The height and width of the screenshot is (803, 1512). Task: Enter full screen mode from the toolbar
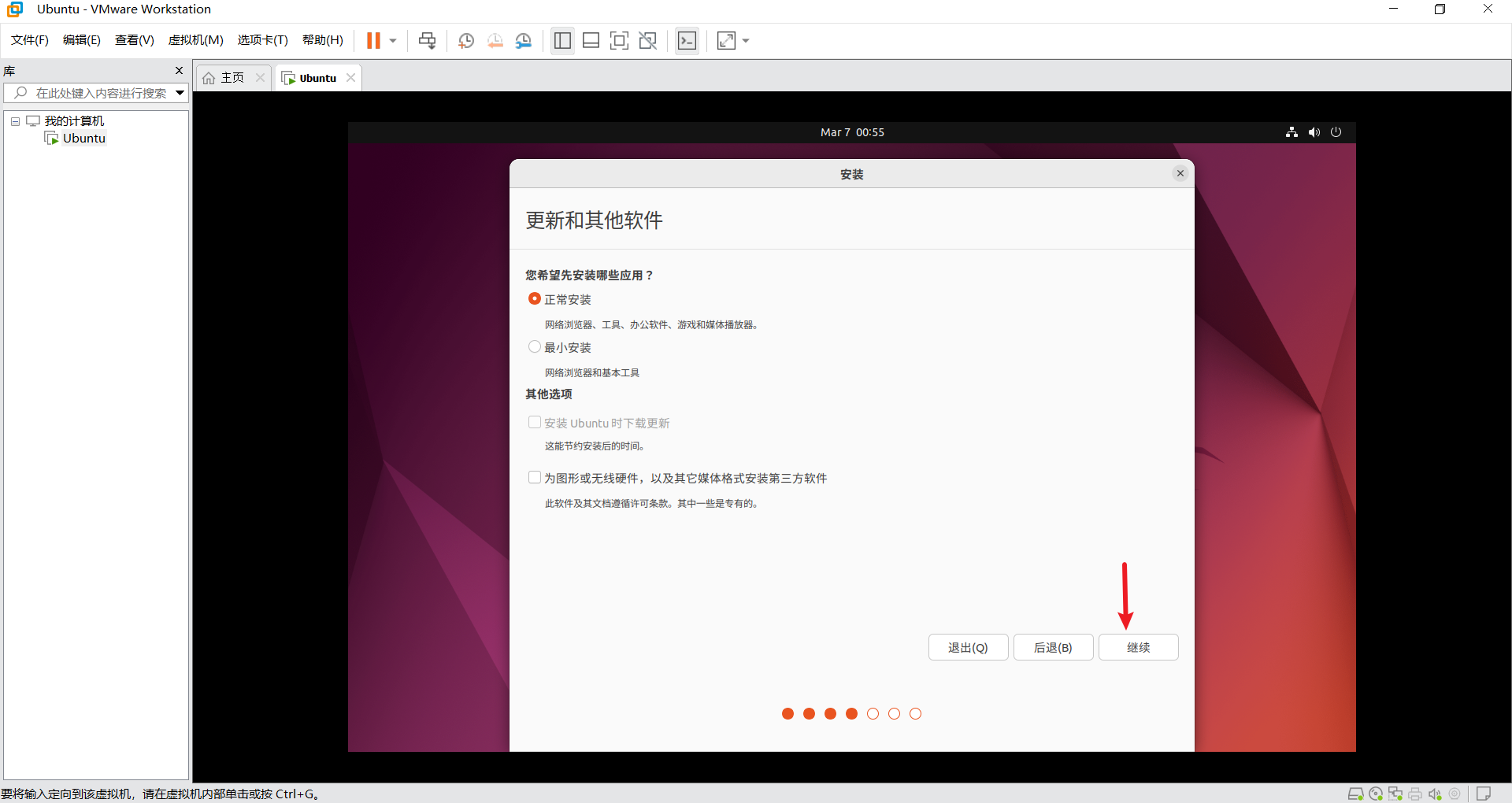tap(619, 41)
